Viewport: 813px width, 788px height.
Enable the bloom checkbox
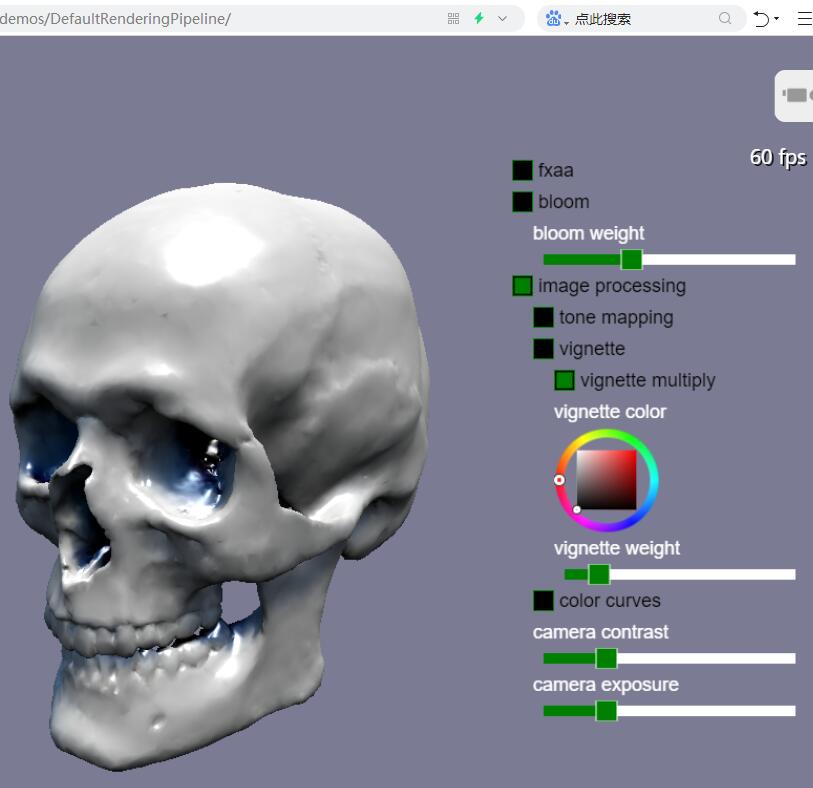pos(522,201)
